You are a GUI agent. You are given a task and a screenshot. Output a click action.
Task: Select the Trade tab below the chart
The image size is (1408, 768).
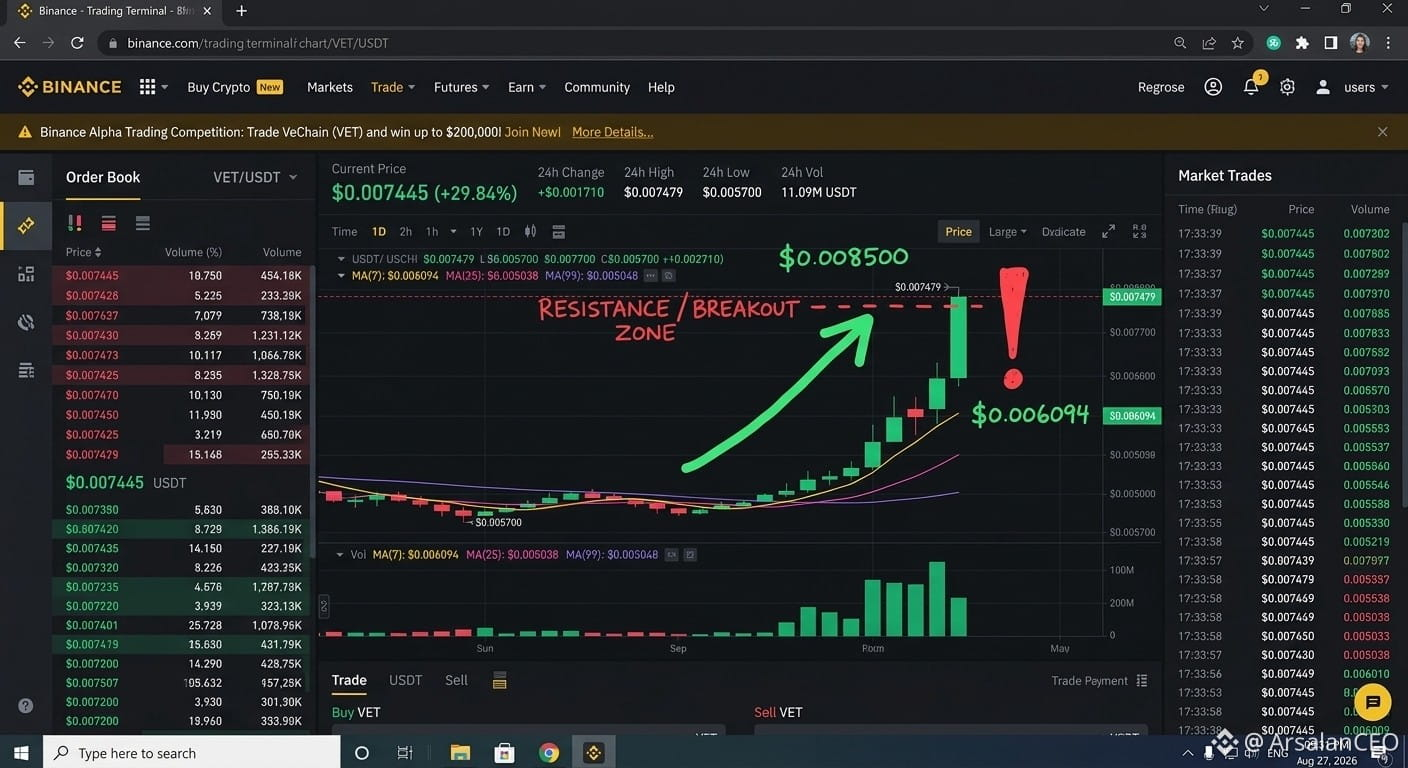(349, 680)
